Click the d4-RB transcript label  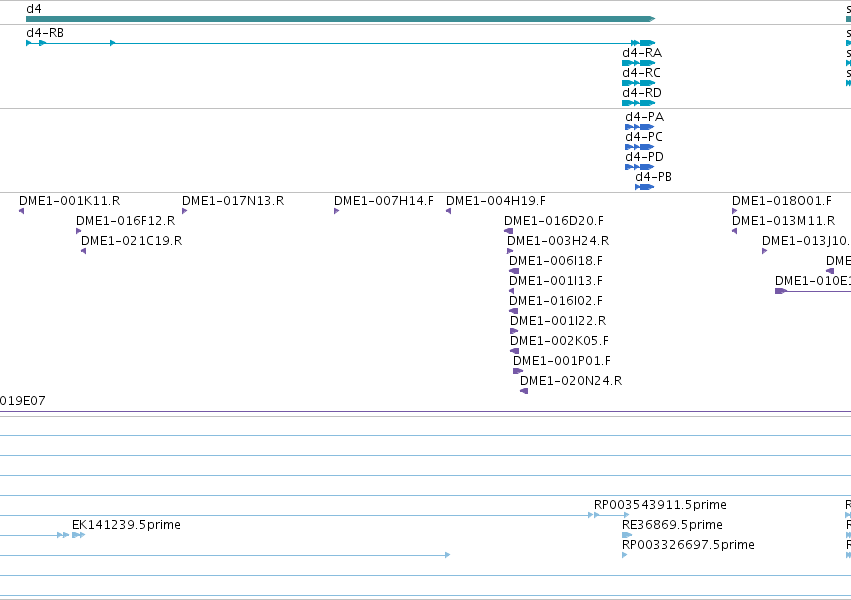[x=45, y=33]
